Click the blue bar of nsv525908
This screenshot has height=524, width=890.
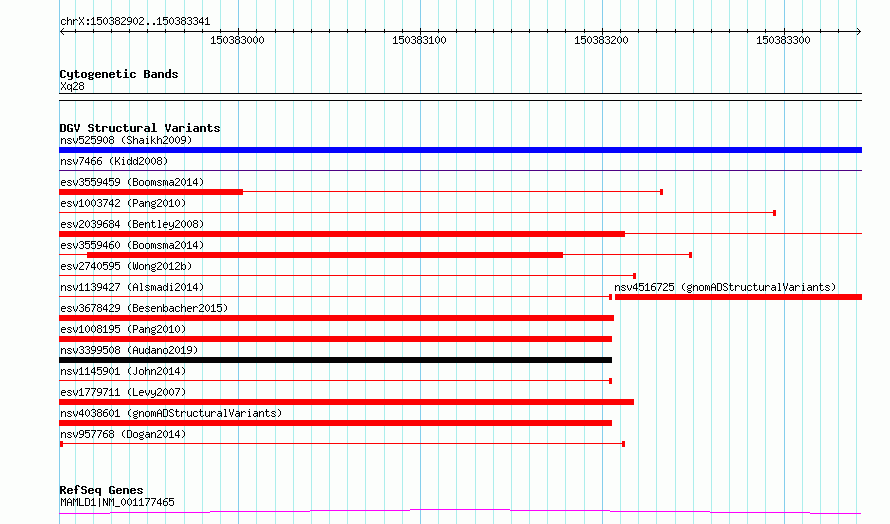(460, 150)
